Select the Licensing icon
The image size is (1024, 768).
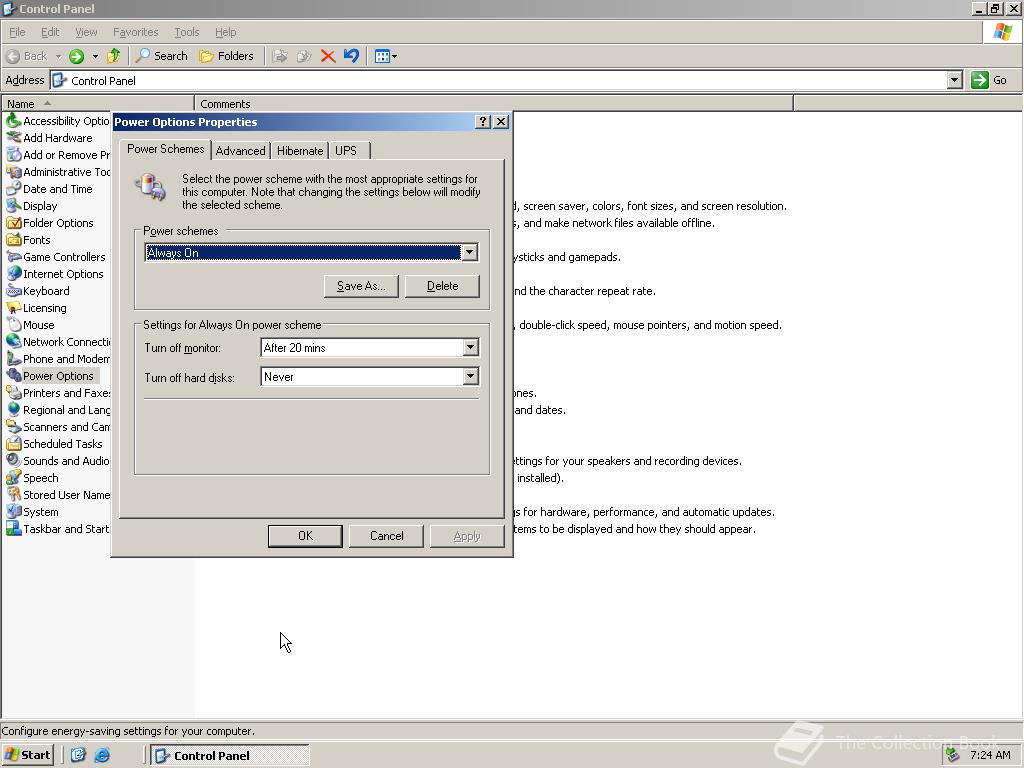coord(14,308)
